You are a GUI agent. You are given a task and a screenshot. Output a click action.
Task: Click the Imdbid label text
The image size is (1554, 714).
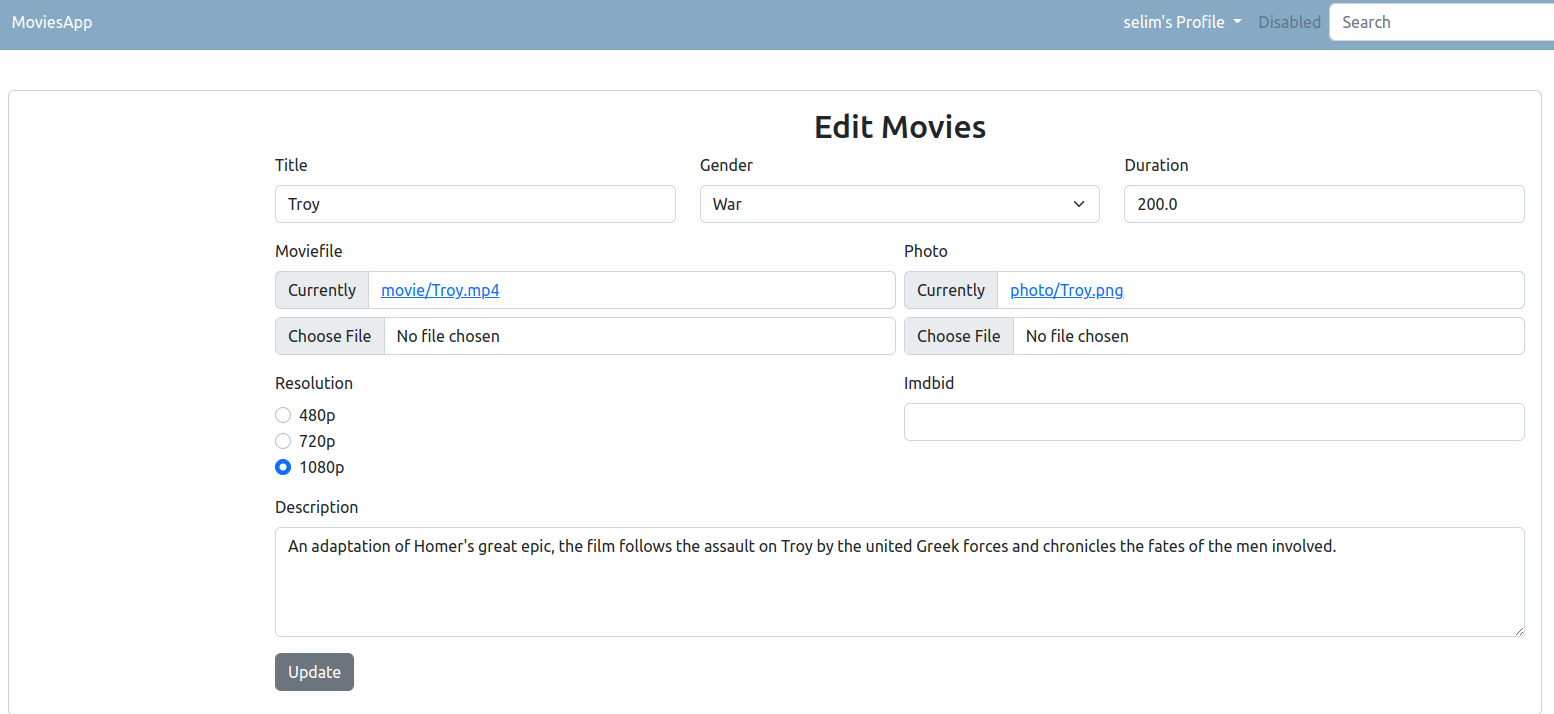929,383
